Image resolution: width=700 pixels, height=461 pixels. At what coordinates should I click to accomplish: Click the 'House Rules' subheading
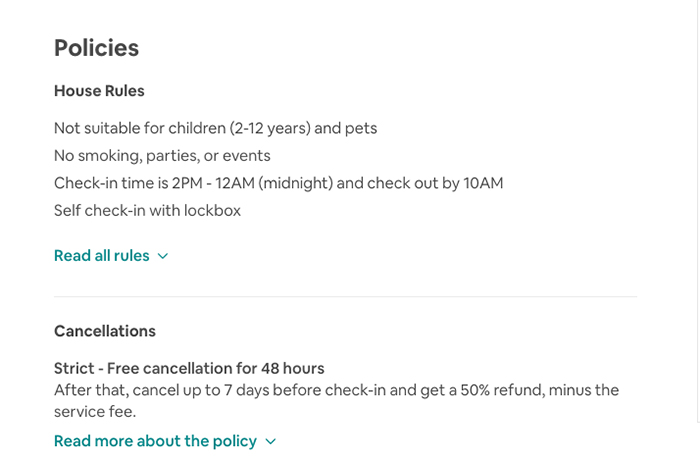tap(99, 91)
